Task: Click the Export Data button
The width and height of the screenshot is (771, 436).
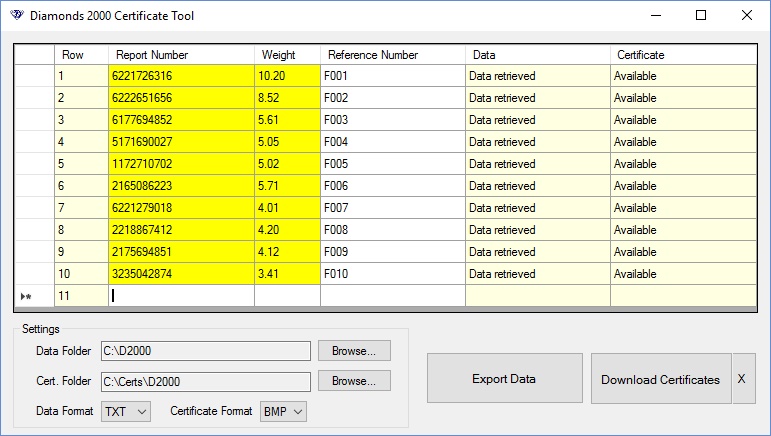Action: click(x=504, y=378)
